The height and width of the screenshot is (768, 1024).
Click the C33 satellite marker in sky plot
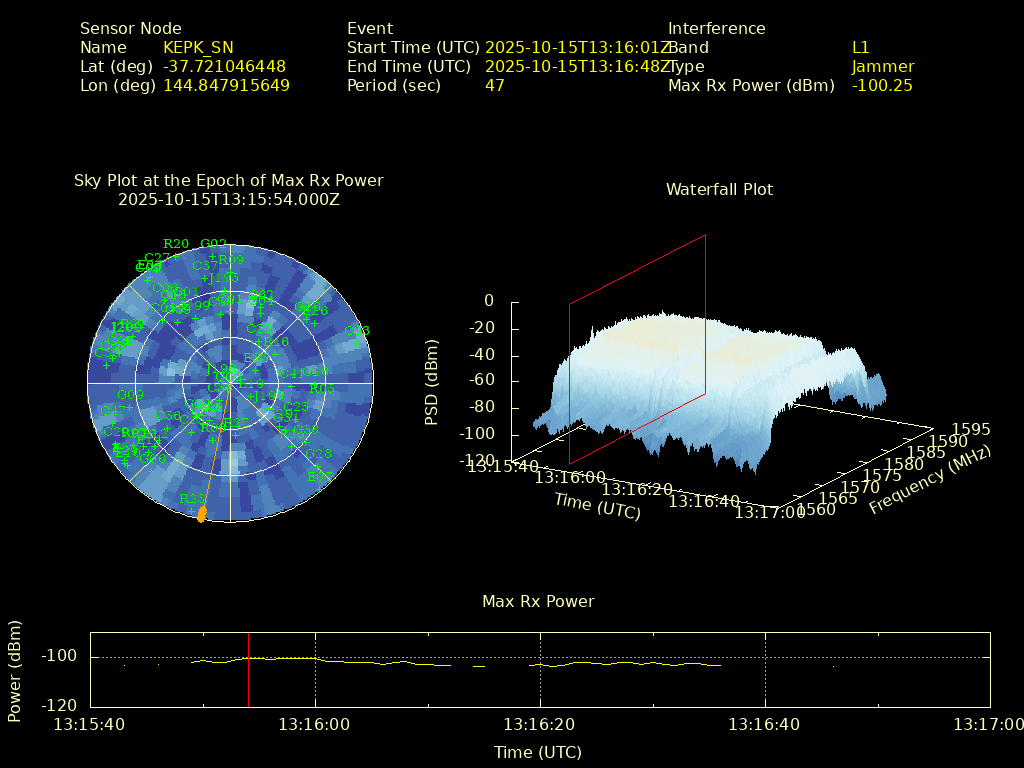click(x=357, y=331)
